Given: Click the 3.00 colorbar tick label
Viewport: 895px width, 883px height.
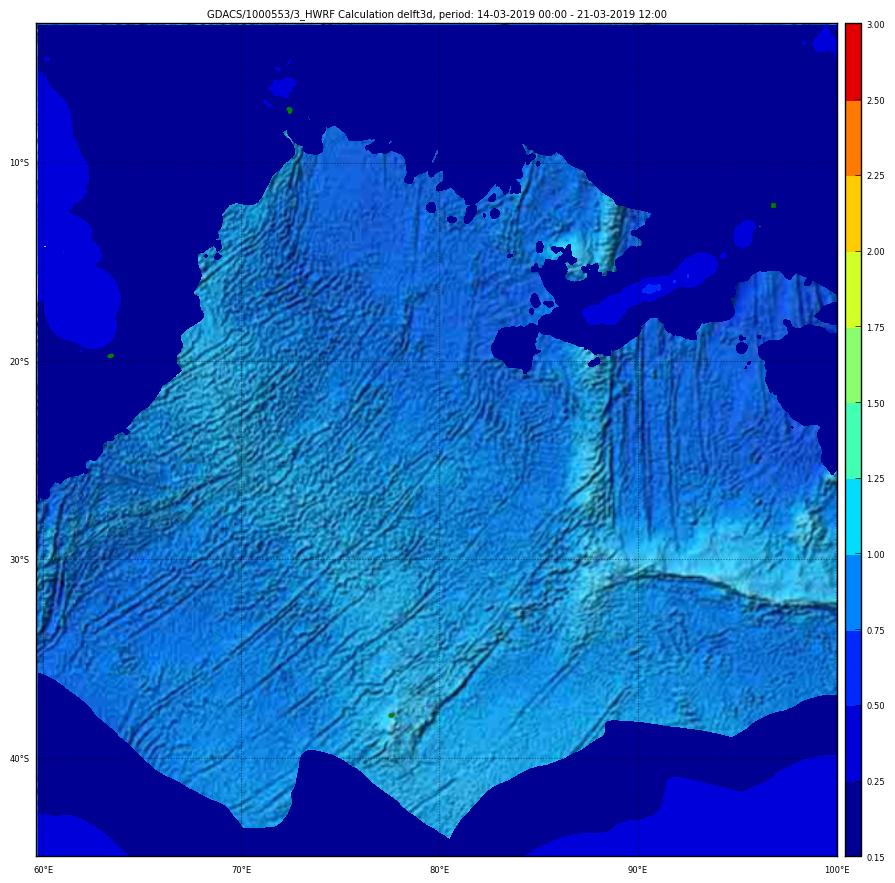Looking at the screenshot, I should coord(875,25).
